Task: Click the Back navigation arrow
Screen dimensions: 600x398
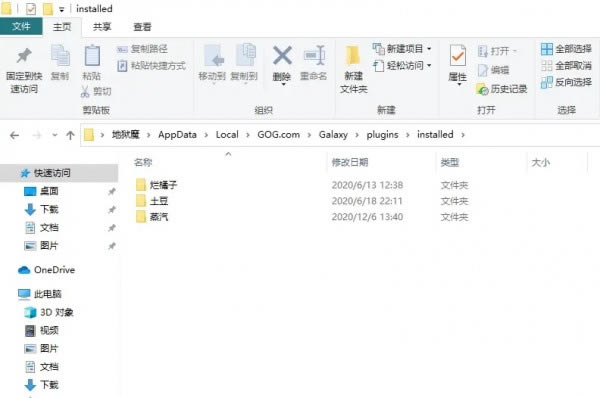Action: tap(15, 135)
